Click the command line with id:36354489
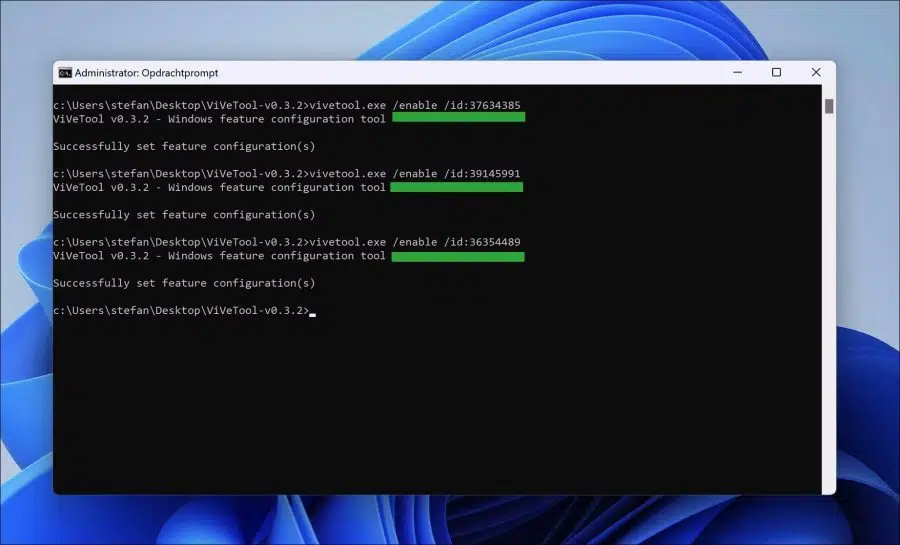The image size is (900, 545). click(286, 242)
